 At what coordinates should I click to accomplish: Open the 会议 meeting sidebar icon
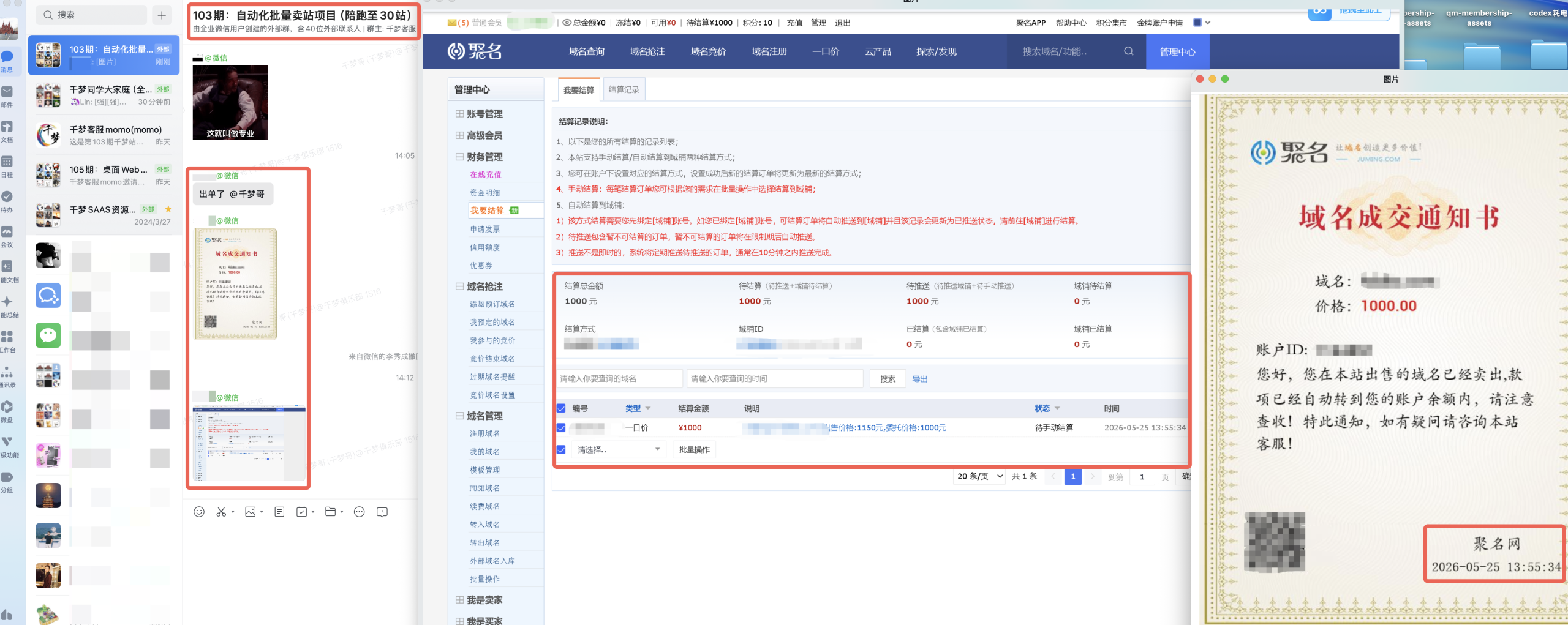point(7,231)
